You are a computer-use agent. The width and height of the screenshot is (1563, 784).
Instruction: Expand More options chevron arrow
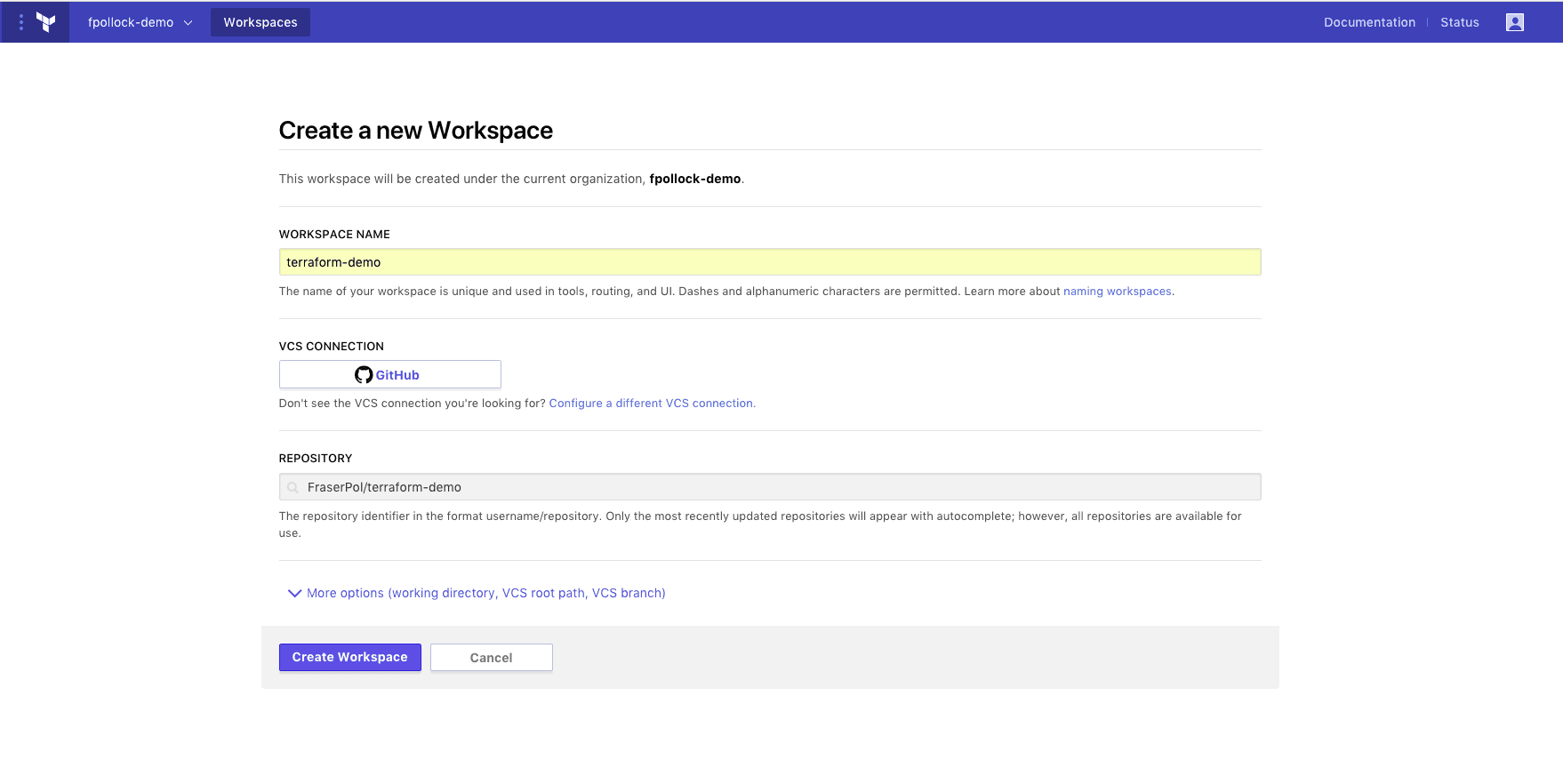294,593
